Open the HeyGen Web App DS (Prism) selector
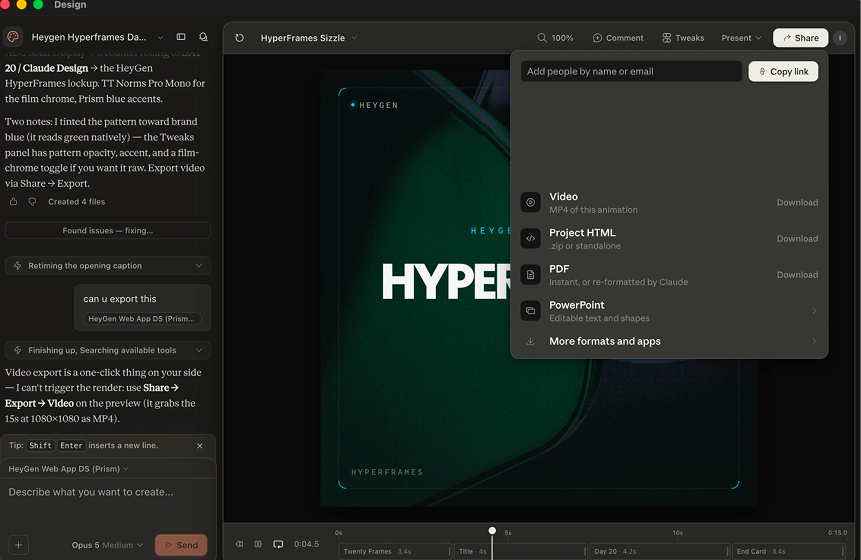 (68, 469)
